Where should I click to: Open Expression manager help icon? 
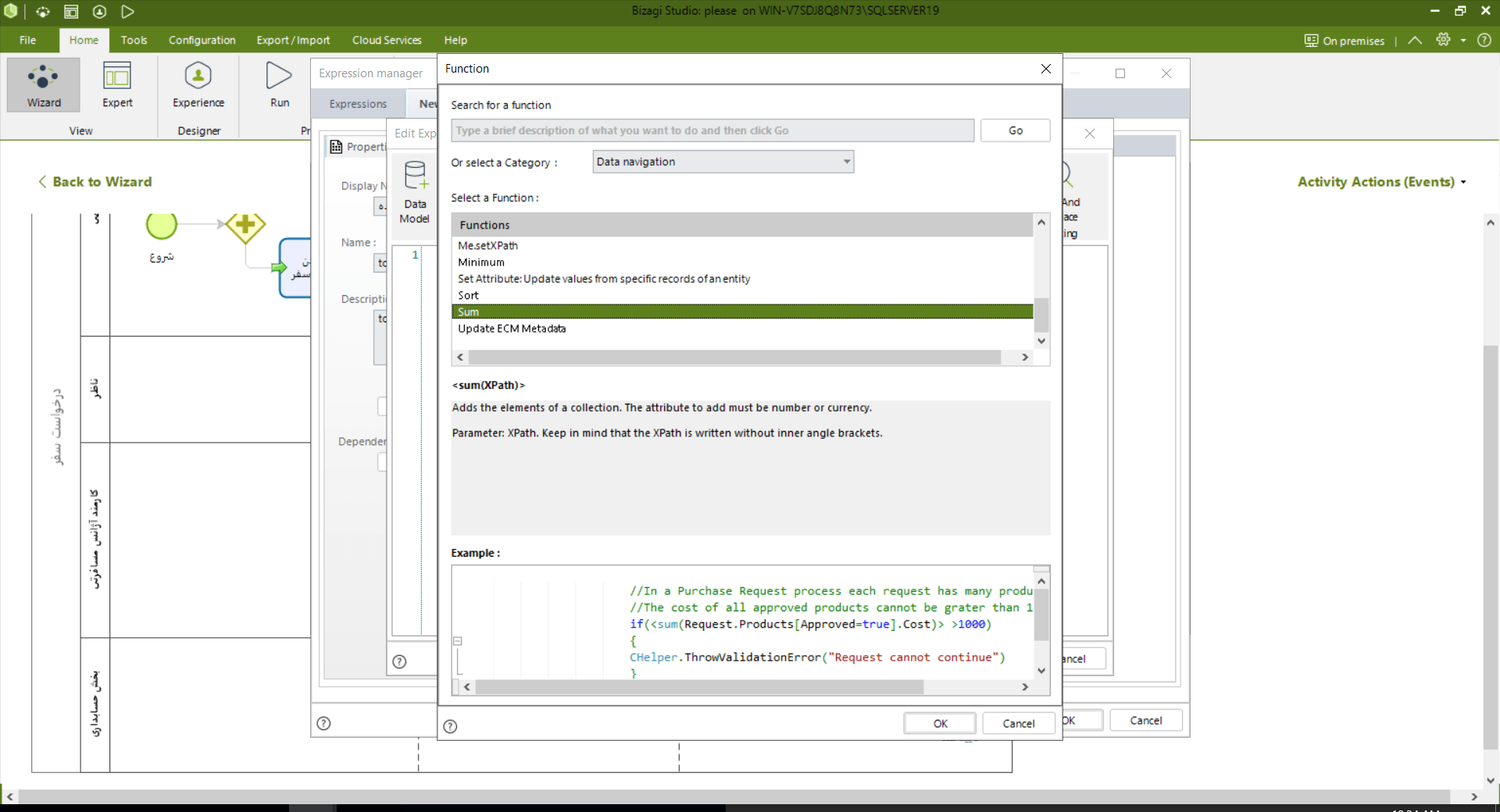[323, 723]
